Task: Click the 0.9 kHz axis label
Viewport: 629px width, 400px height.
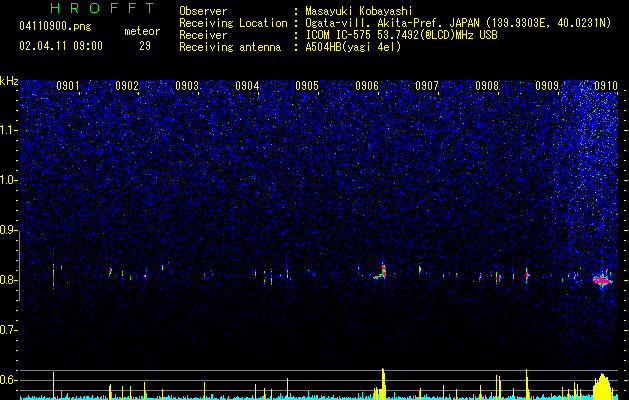Action: 9,230
